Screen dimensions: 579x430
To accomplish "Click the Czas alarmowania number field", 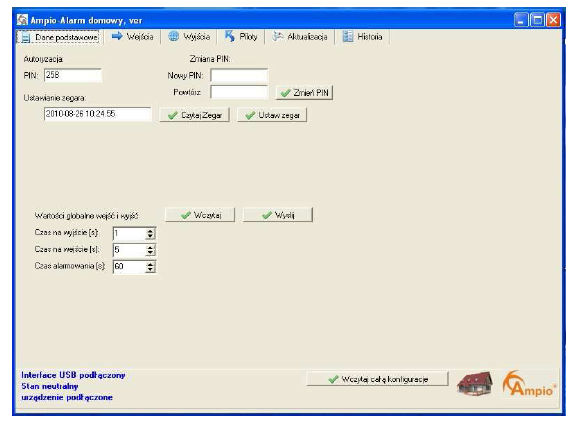I will coord(129,267).
